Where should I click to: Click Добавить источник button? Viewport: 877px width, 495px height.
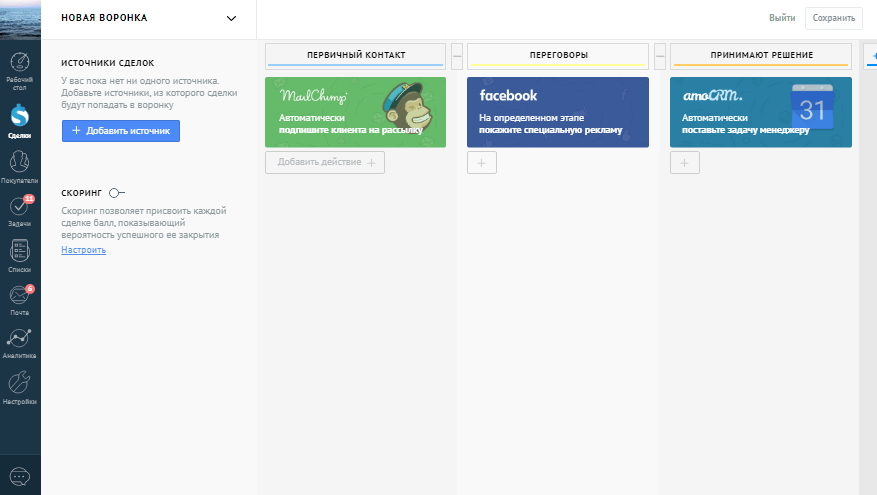pos(121,130)
